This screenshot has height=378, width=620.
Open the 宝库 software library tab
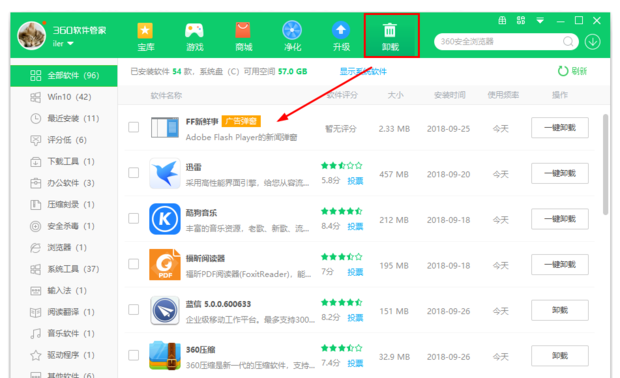tap(146, 37)
